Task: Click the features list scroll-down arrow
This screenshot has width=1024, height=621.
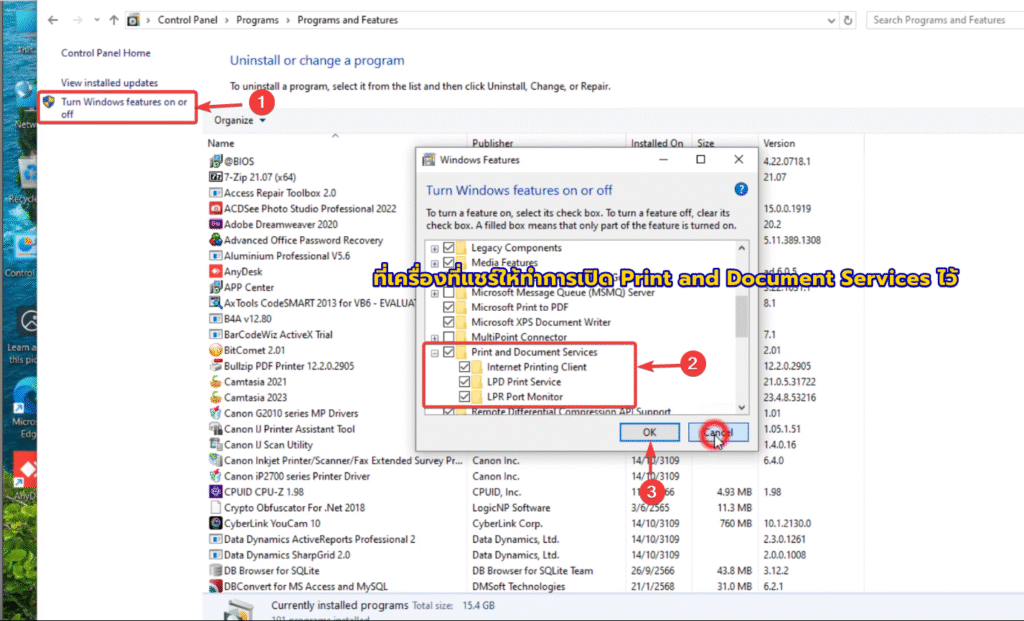Action: point(742,407)
